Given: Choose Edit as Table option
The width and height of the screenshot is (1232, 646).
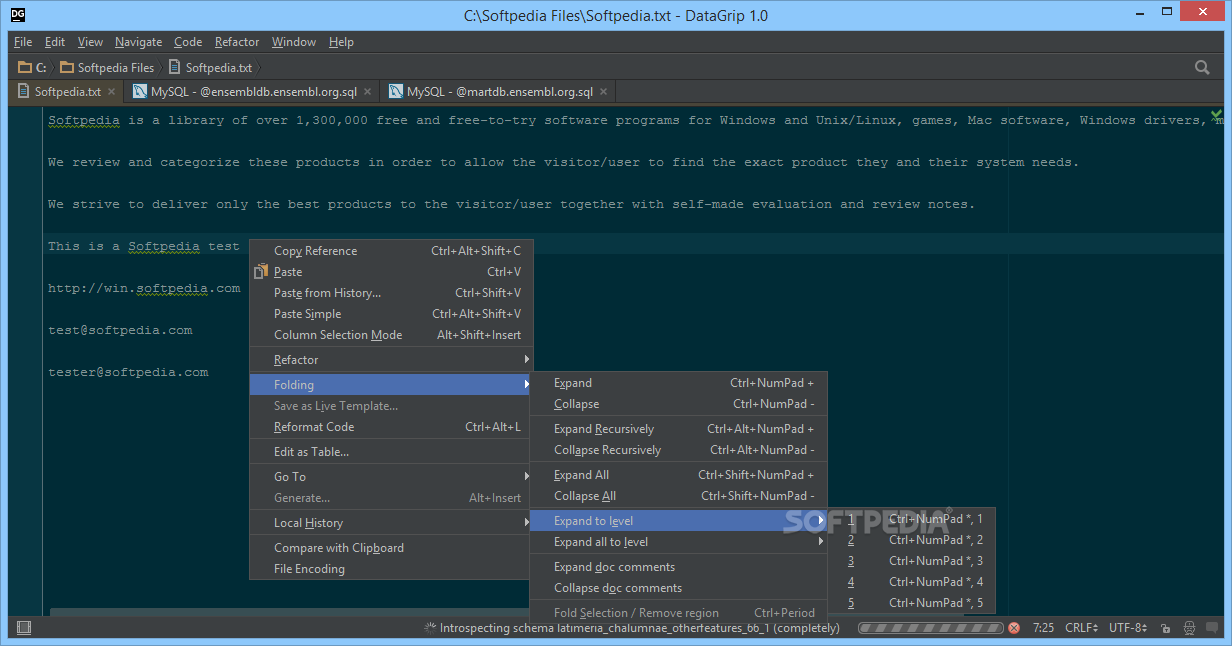Looking at the screenshot, I should tap(391, 452).
